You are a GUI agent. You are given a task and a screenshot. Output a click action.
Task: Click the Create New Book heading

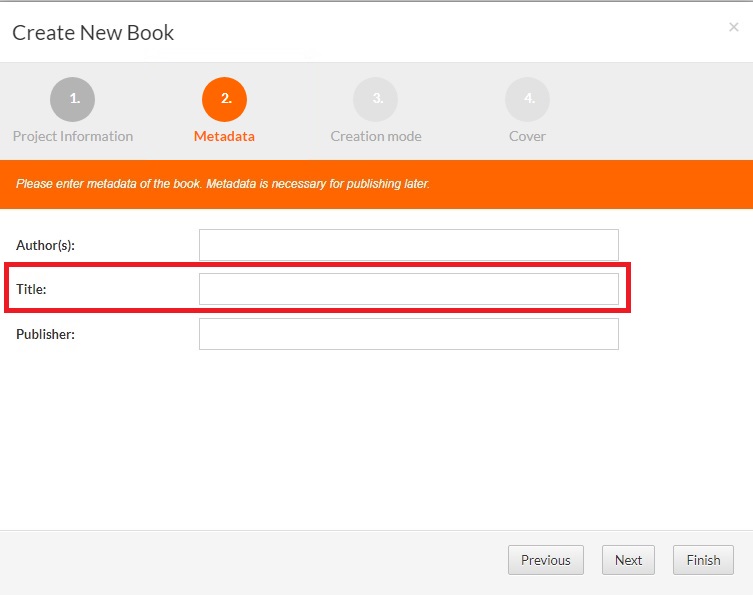93,33
